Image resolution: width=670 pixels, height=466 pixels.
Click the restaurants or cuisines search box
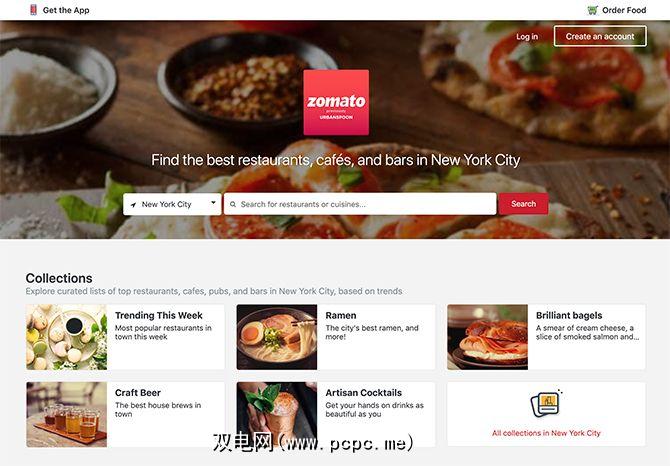click(360, 204)
